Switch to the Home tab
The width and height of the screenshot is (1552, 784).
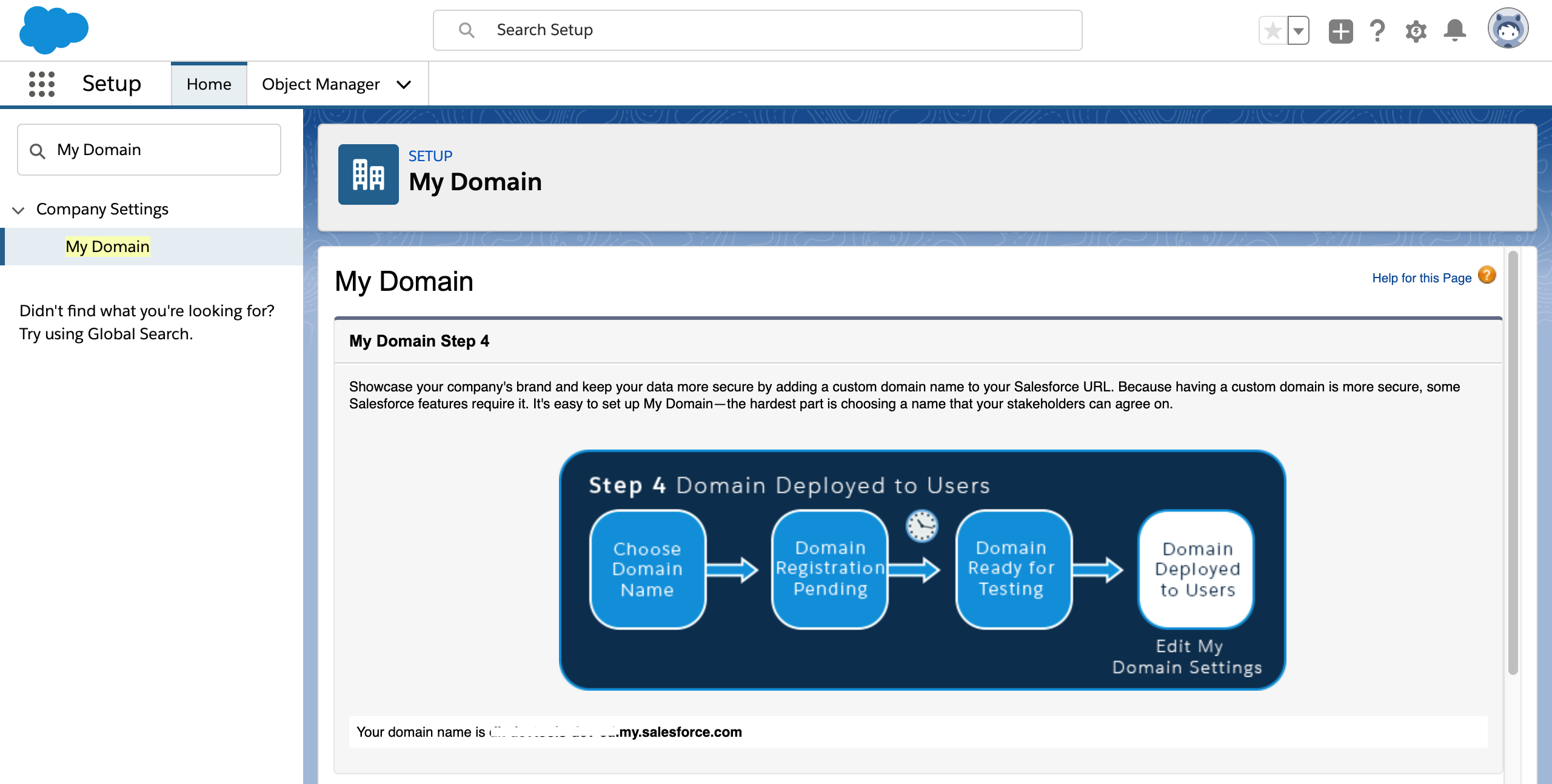tap(209, 84)
